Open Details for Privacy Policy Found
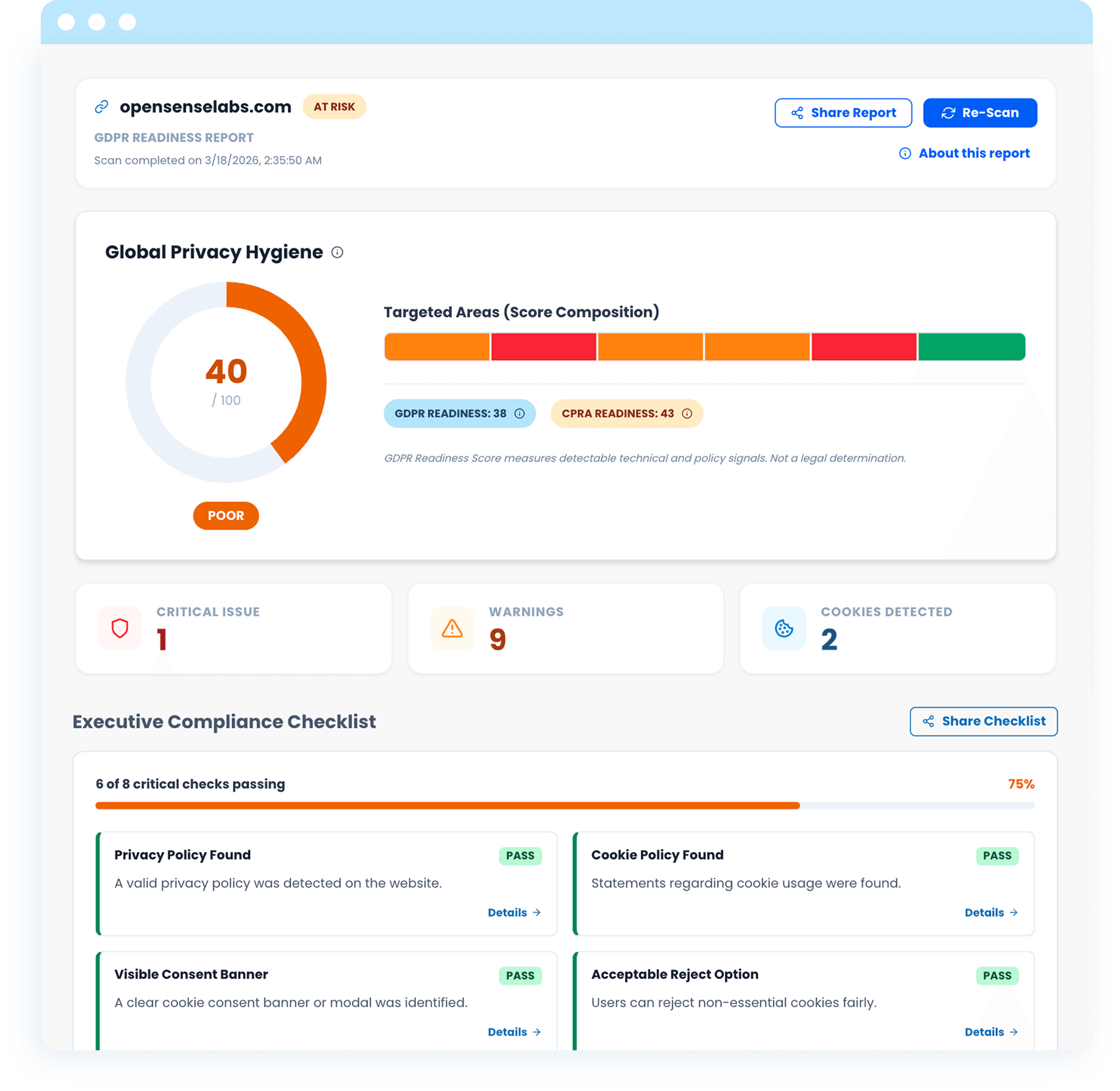This screenshot has height=1091, width=1120. (514, 912)
